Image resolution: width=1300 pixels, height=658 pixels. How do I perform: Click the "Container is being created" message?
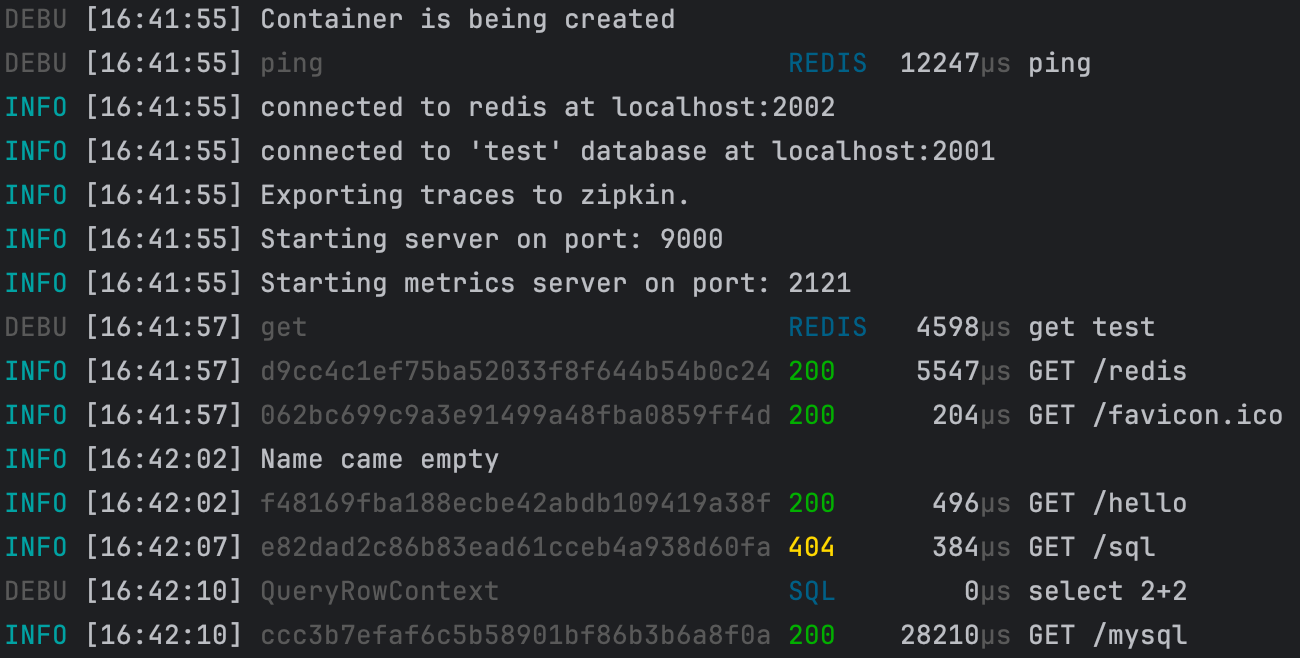(x=468, y=19)
